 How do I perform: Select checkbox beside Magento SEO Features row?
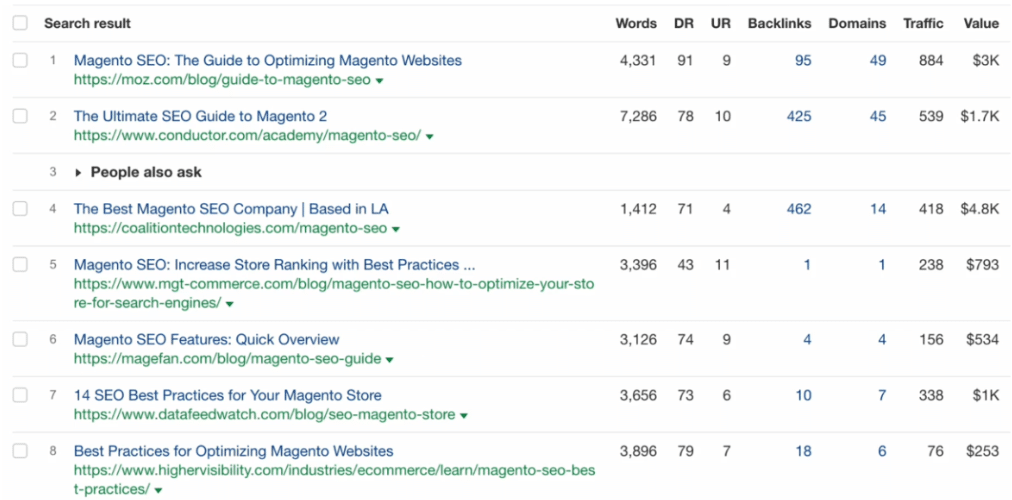(20, 339)
